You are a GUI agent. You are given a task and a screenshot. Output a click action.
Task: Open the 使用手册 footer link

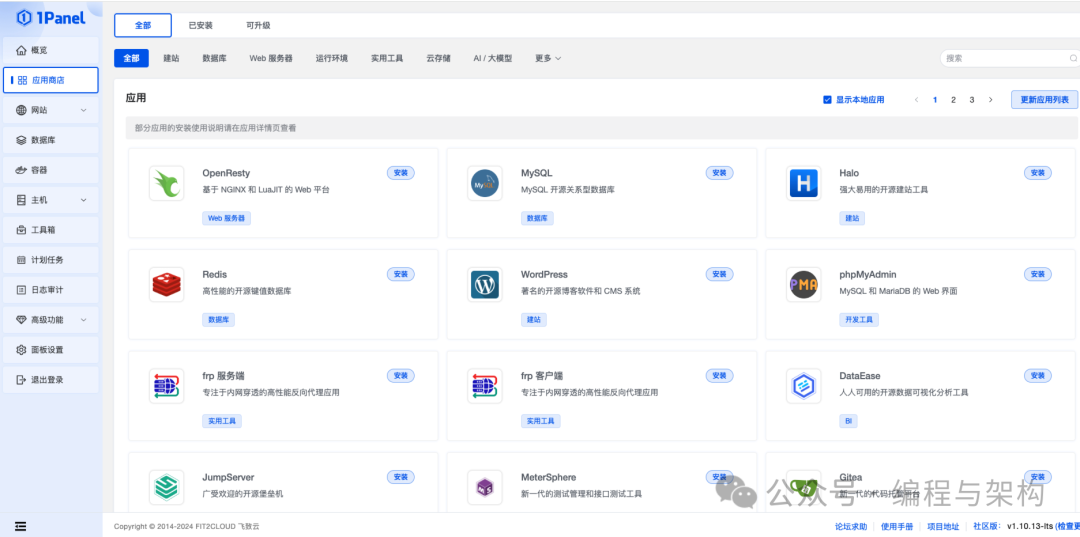[x=897, y=527]
